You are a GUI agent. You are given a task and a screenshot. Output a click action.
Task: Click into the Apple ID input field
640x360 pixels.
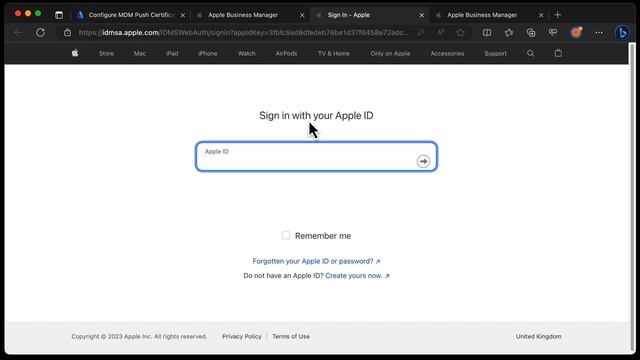click(316, 156)
